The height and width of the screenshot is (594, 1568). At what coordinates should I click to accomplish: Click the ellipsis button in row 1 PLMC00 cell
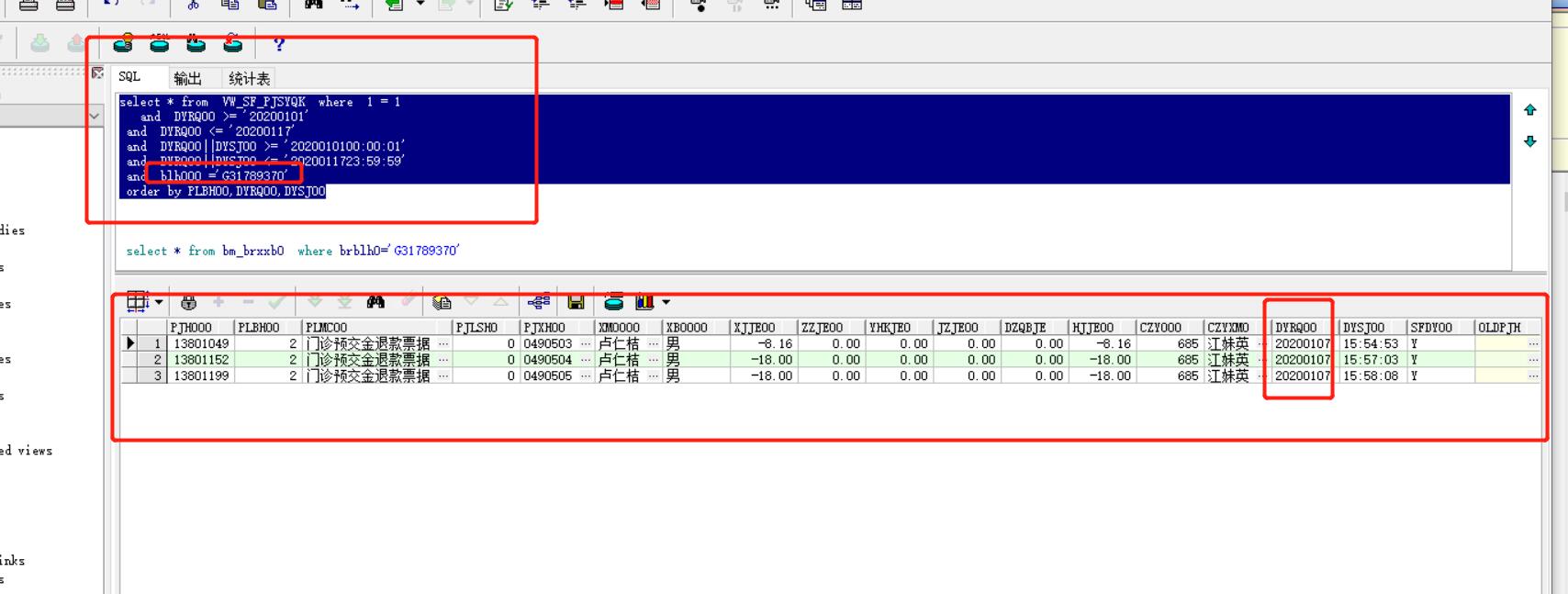click(x=444, y=343)
